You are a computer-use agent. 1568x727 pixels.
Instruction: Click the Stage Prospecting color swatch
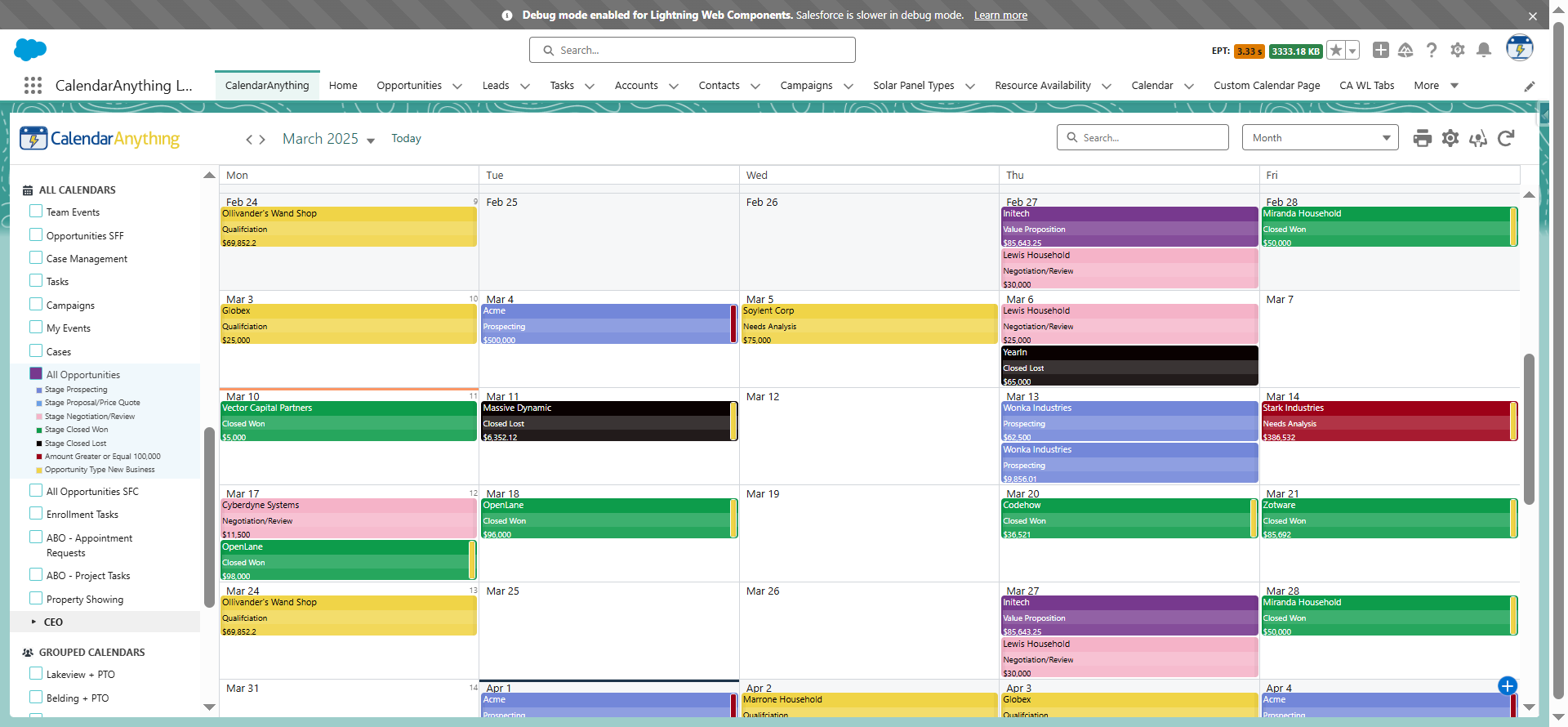pyautogui.click(x=39, y=390)
